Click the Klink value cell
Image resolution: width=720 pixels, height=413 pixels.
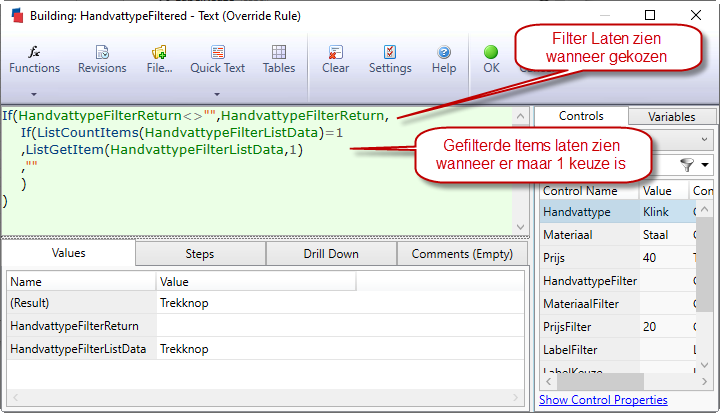[x=664, y=212]
